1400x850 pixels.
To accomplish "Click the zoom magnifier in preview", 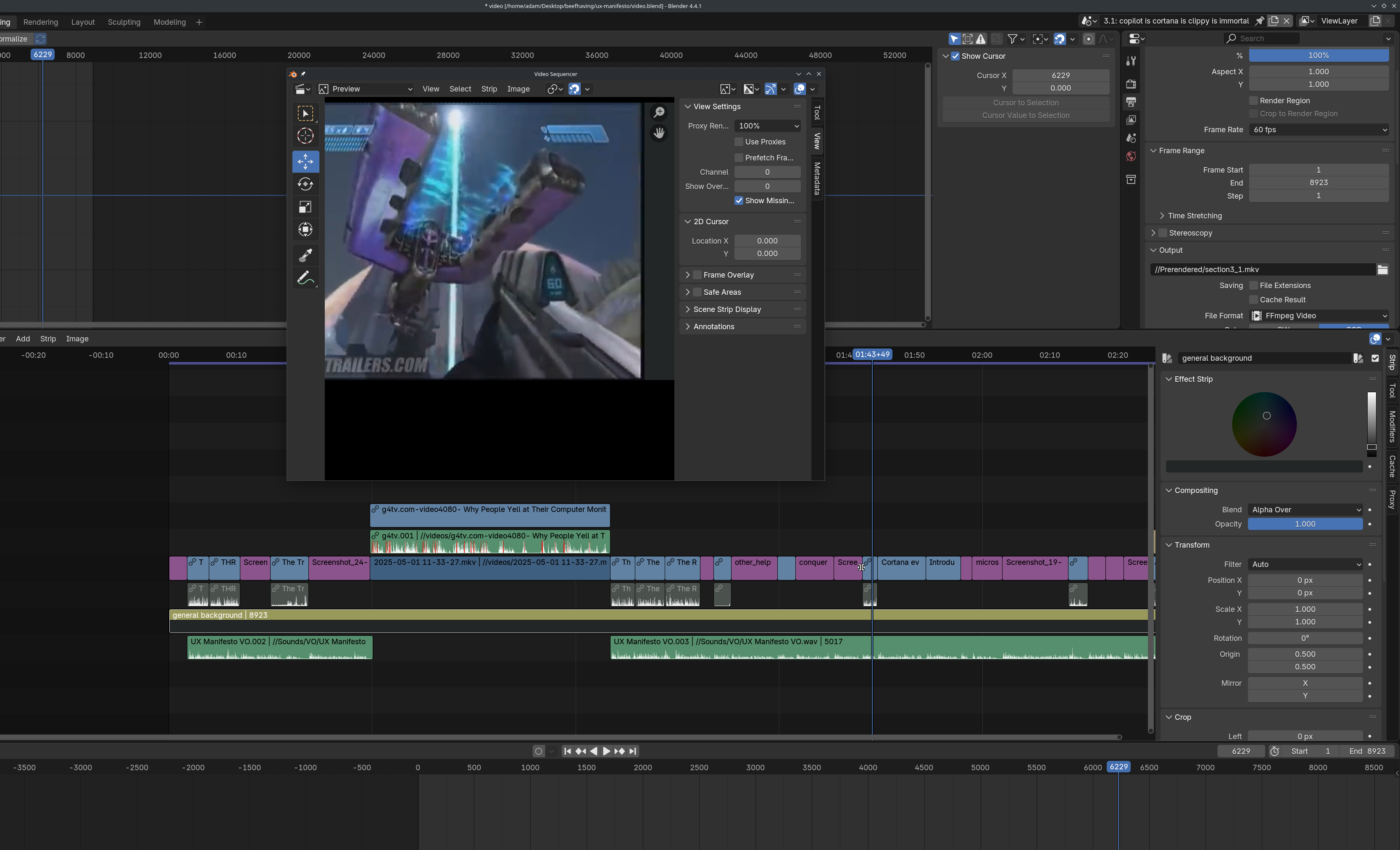I will (x=659, y=113).
